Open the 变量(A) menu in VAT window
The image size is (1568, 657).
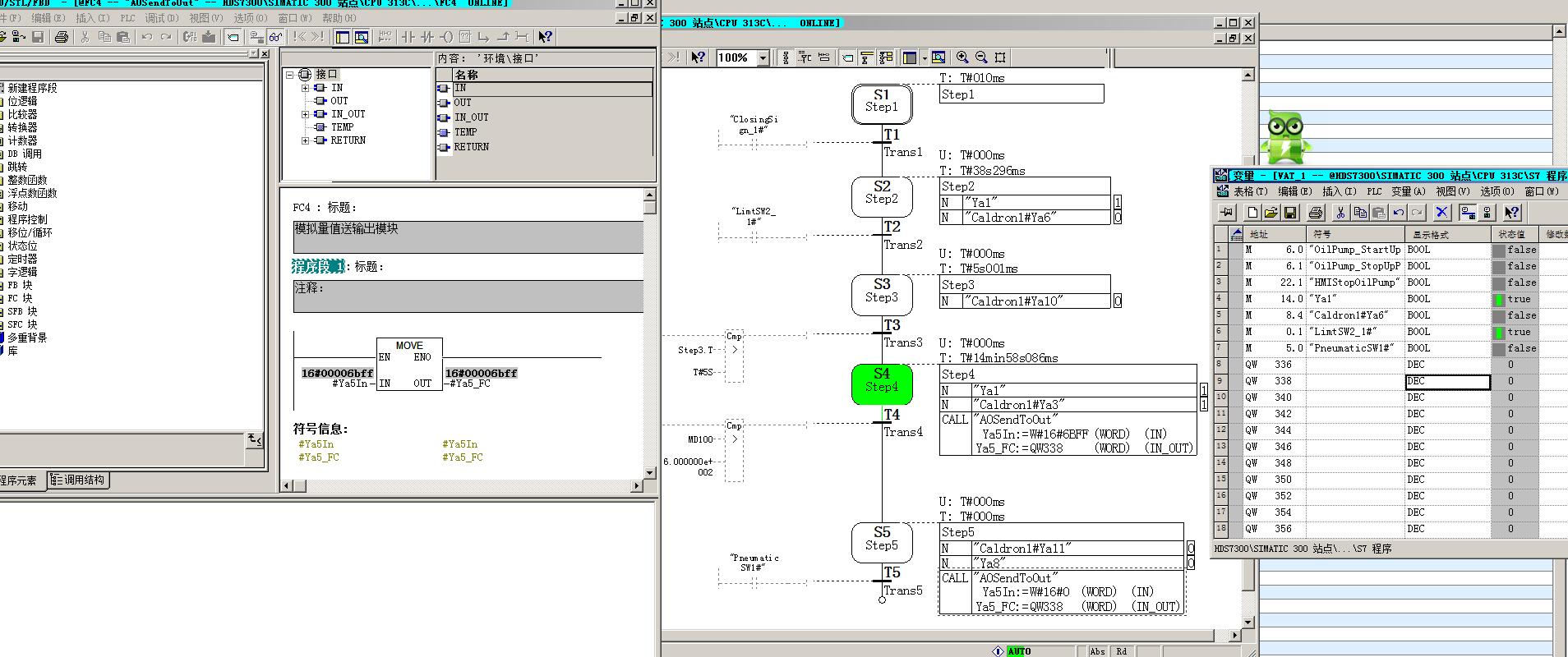[1409, 191]
